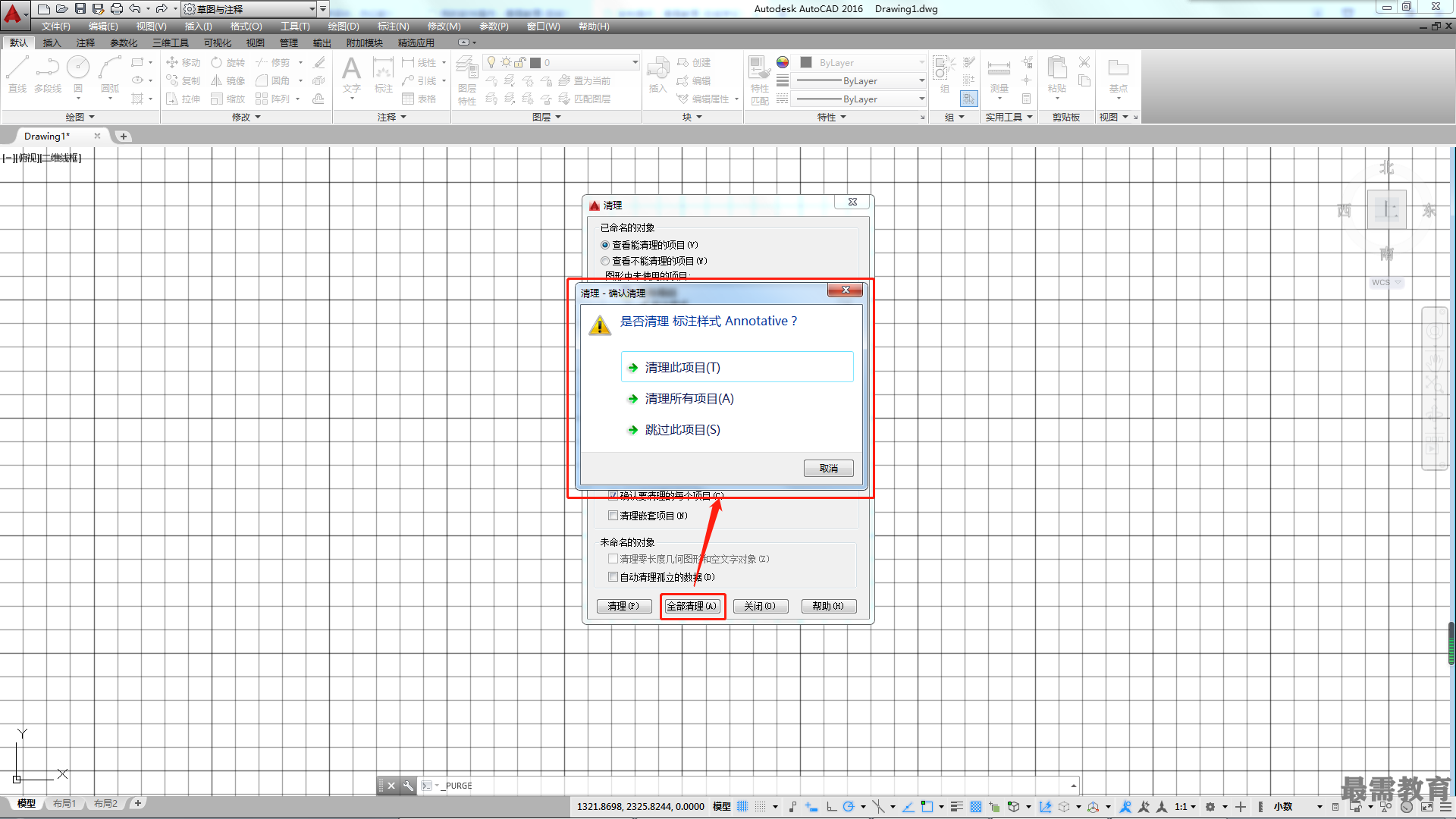Click the Copy (复制) tool
Viewport: 1456px width, 819px height.
pyautogui.click(x=184, y=80)
